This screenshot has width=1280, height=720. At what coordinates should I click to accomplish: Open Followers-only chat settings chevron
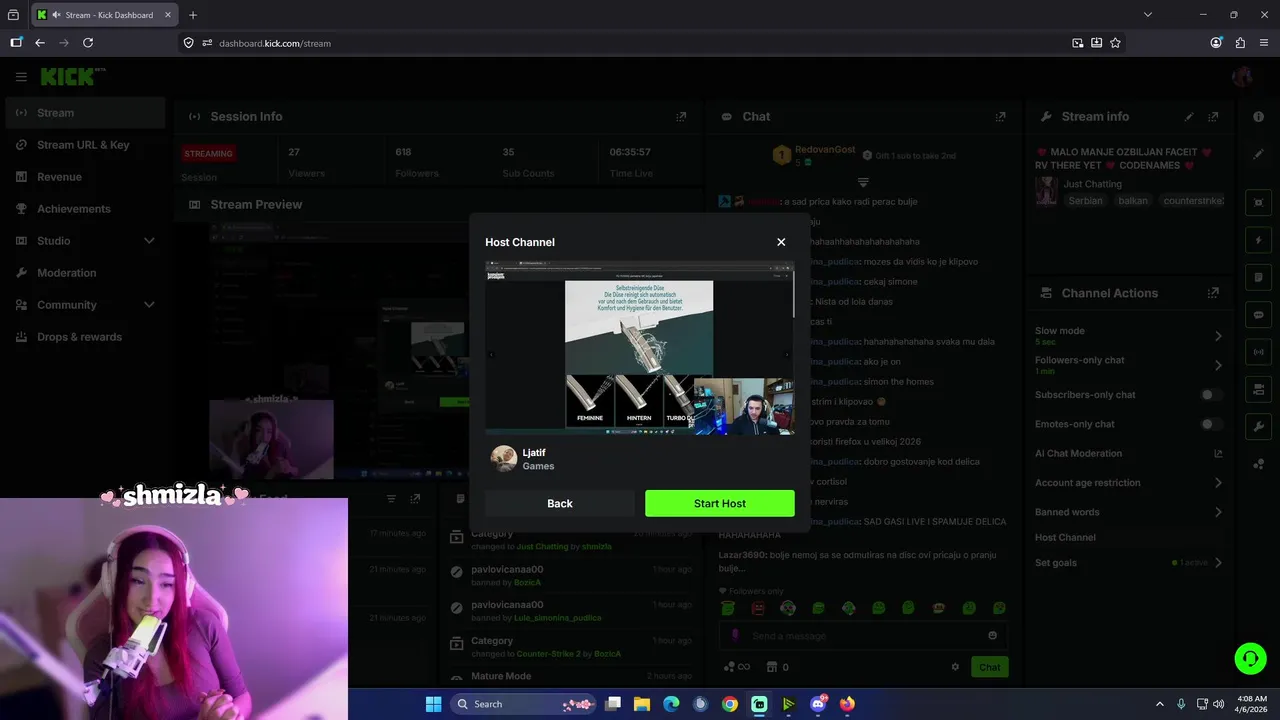[x=1218, y=365]
